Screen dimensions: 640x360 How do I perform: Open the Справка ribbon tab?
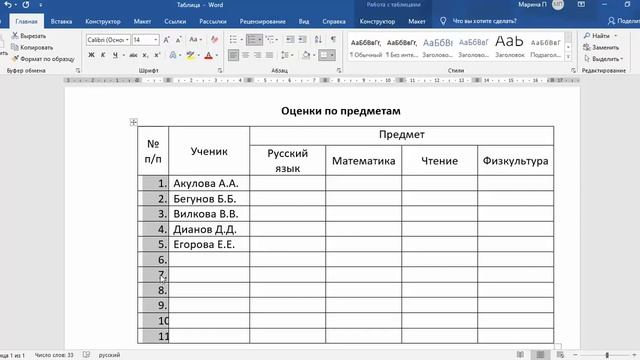tap(334, 21)
